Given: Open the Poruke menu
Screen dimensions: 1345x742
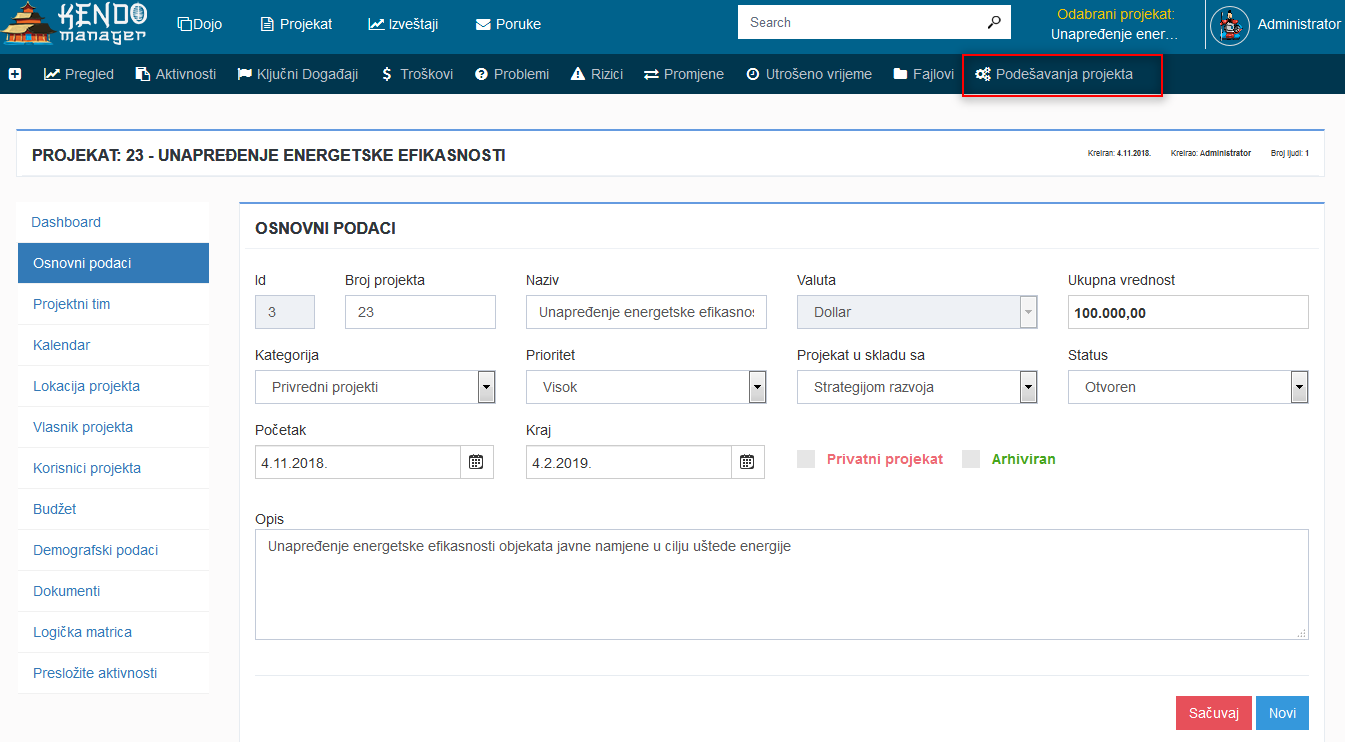Looking at the screenshot, I should tap(508, 23).
